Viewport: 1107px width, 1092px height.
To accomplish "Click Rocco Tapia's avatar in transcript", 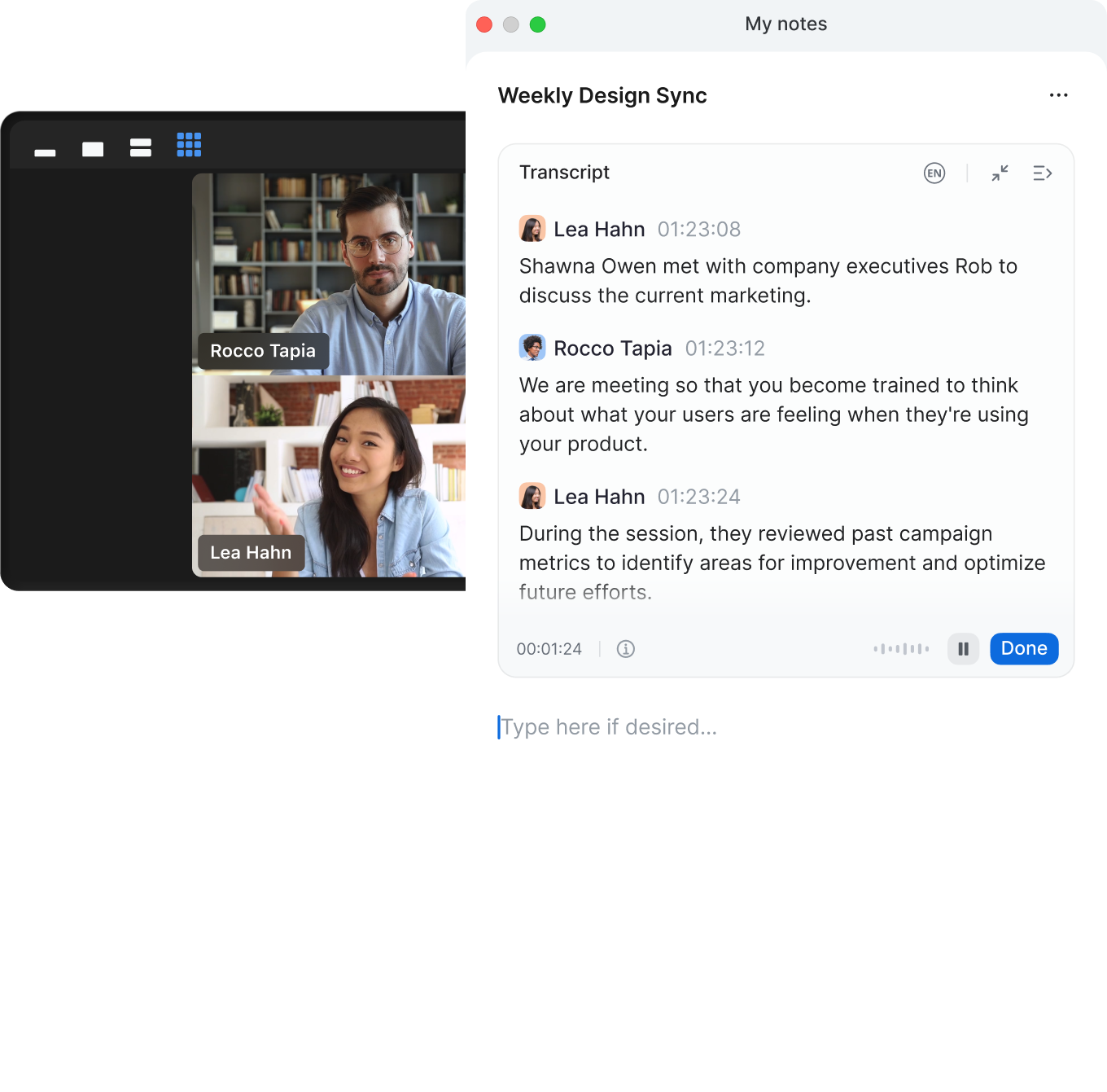I will coord(532,348).
